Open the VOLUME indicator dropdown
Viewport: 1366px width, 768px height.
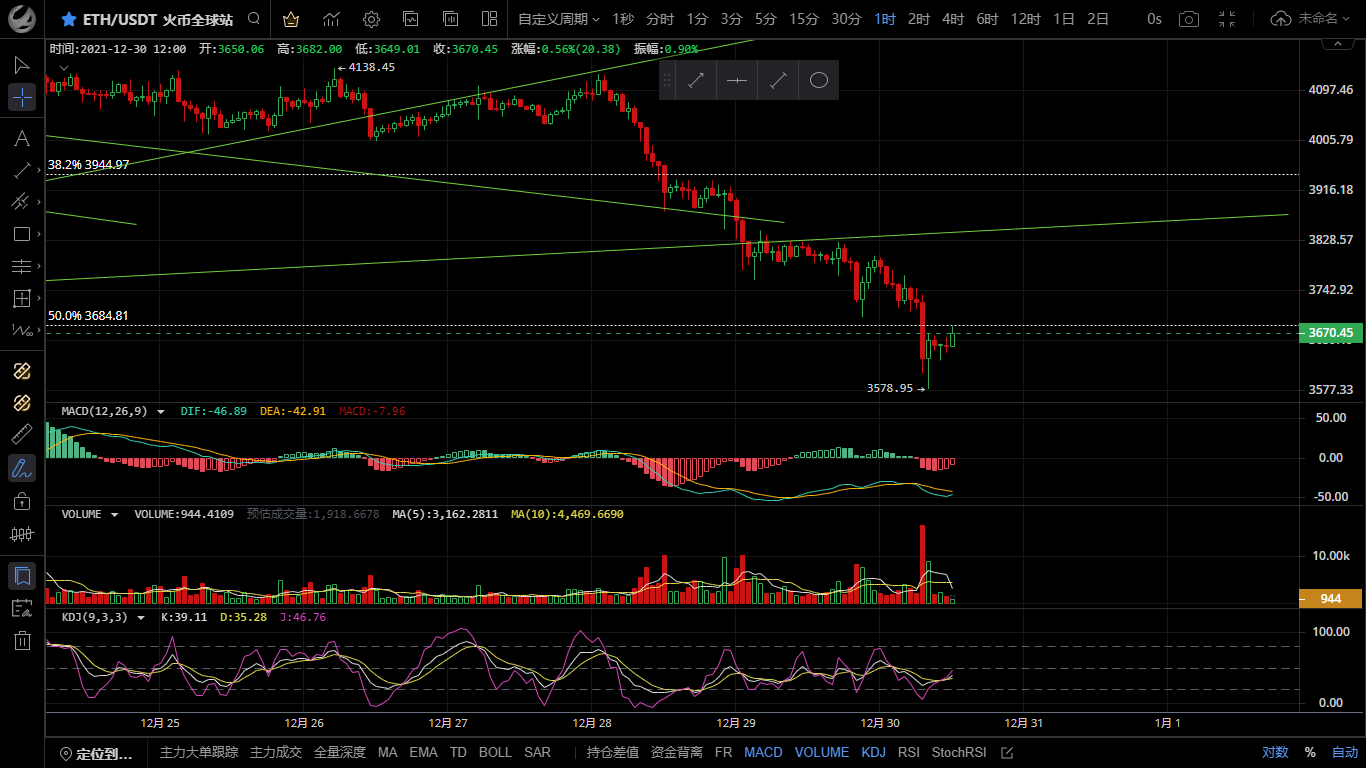coord(114,514)
